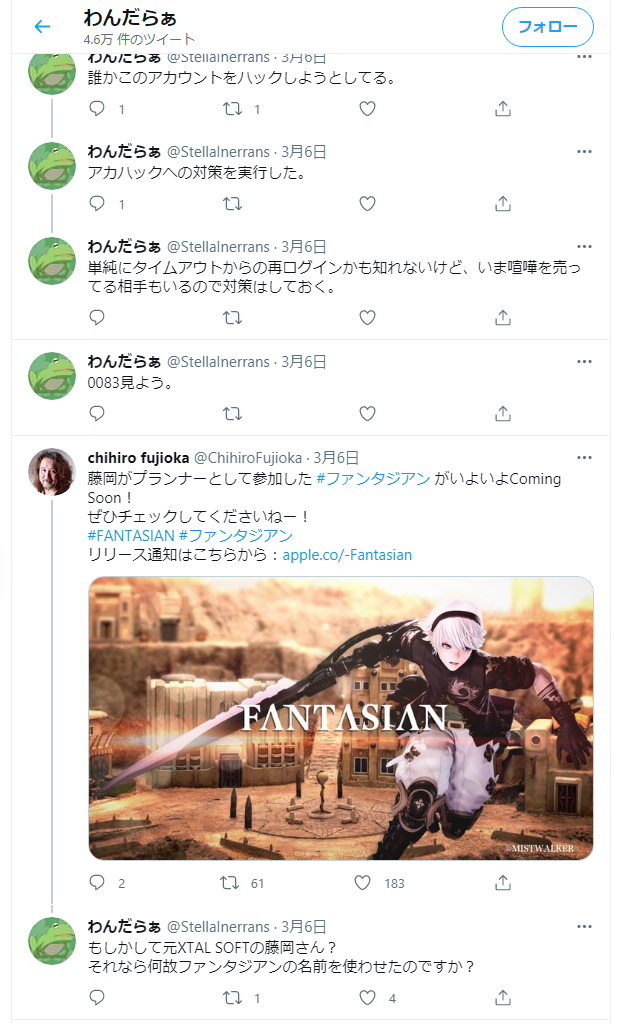Image resolution: width=620 pixels, height=1024 pixels.
Task: Open more options on 元XTAL SOFT tweet
Action: pyautogui.click(x=584, y=926)
